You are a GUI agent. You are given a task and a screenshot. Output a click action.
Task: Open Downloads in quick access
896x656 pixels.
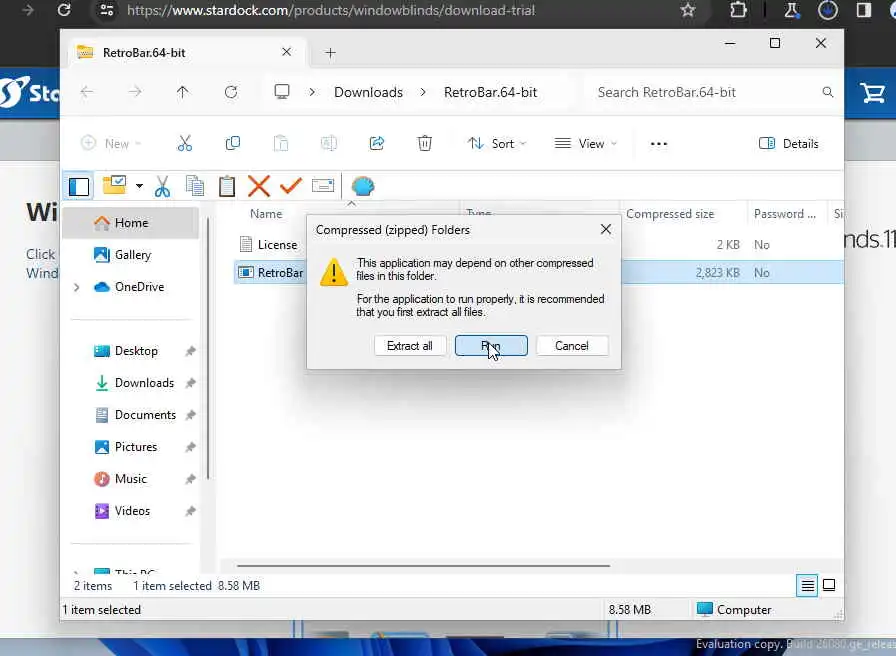pos(131,383)
